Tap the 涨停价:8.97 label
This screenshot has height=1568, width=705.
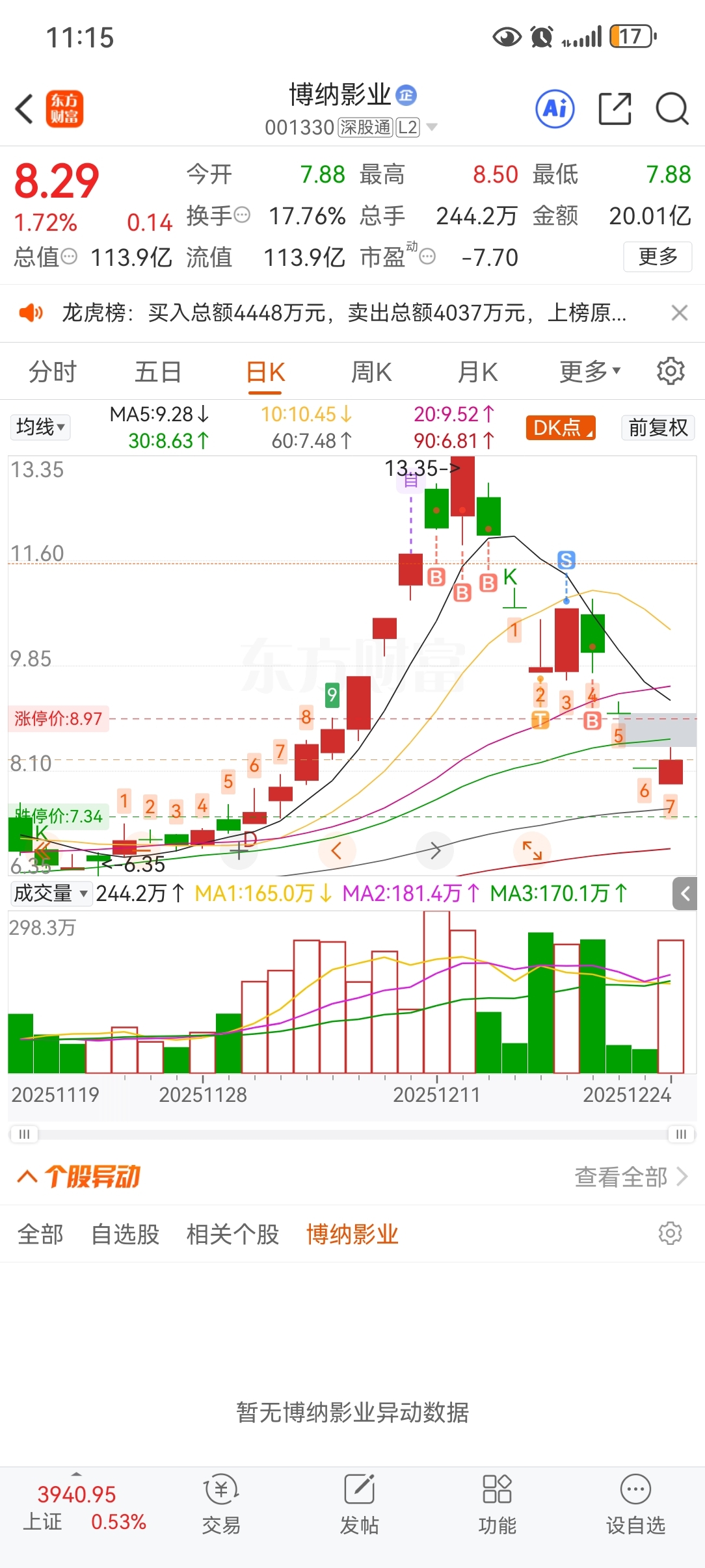pyautogui.click(x=59, y=718)
